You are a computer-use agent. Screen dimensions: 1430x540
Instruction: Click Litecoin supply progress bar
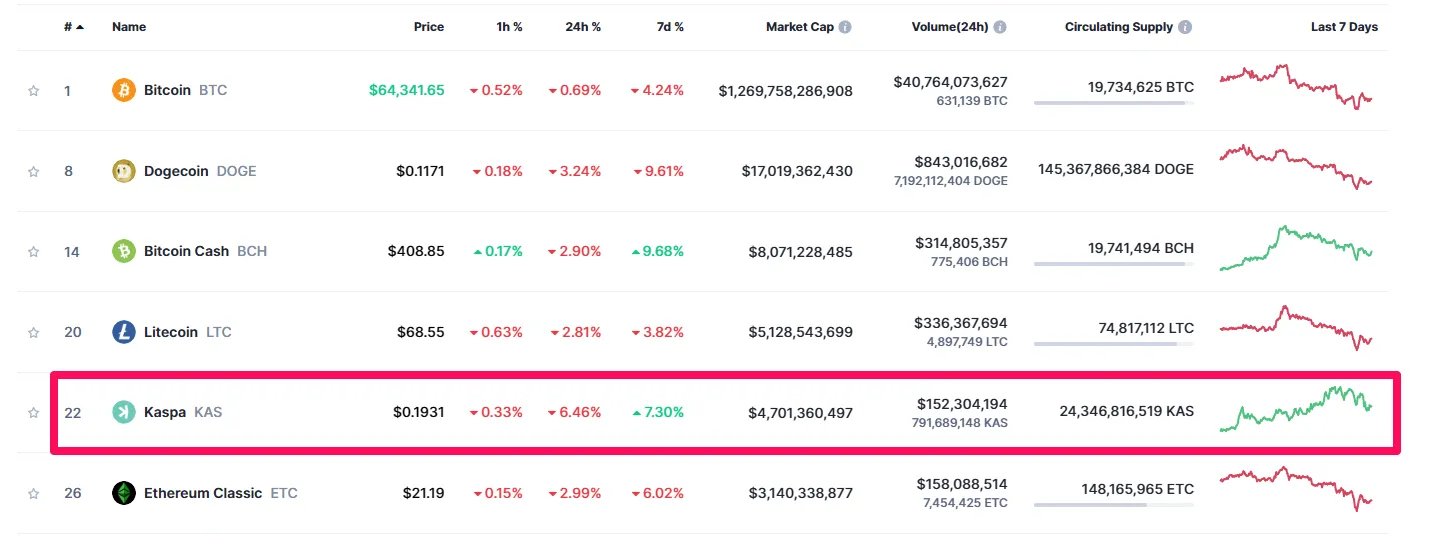pos(1114,344)
